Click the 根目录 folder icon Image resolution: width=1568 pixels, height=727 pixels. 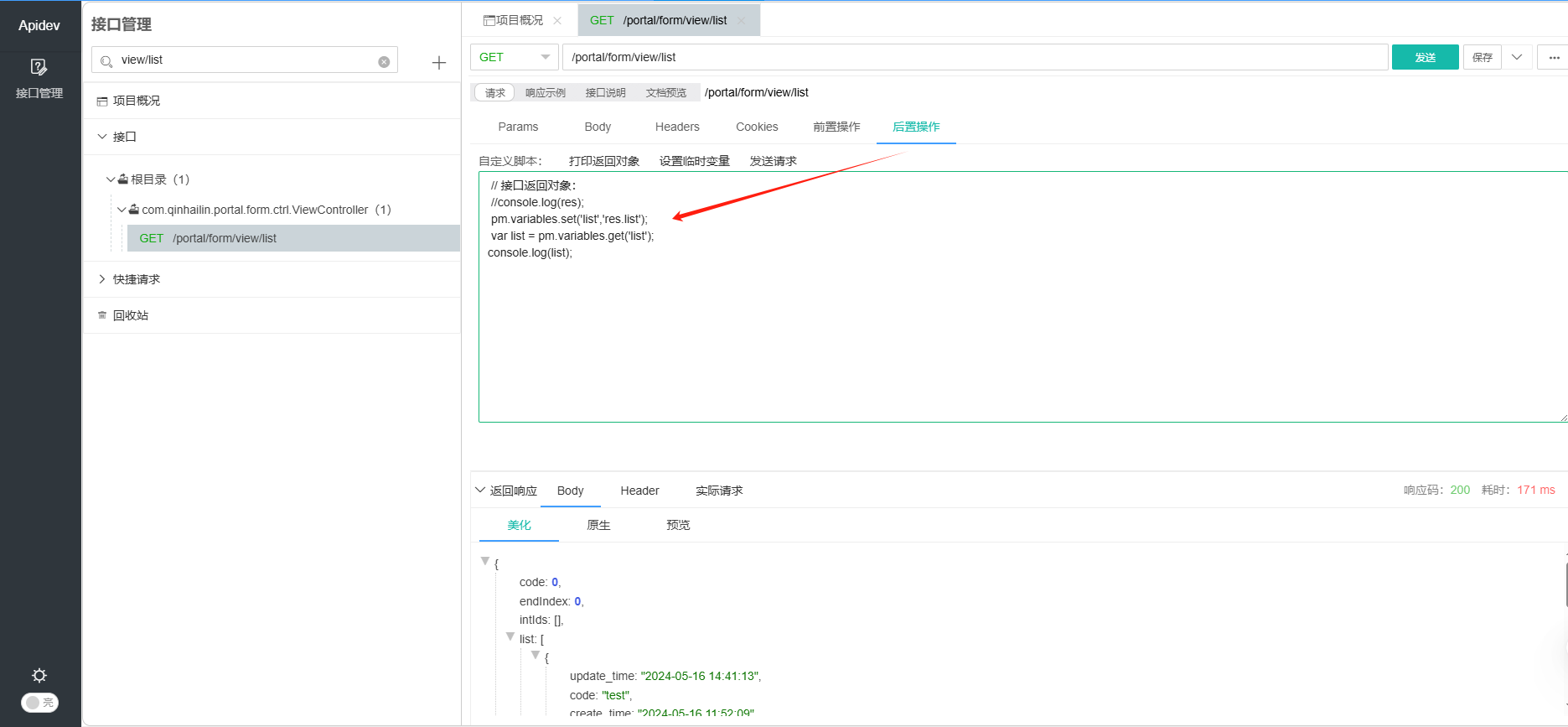pyautogui.click(x=123, y=179)
